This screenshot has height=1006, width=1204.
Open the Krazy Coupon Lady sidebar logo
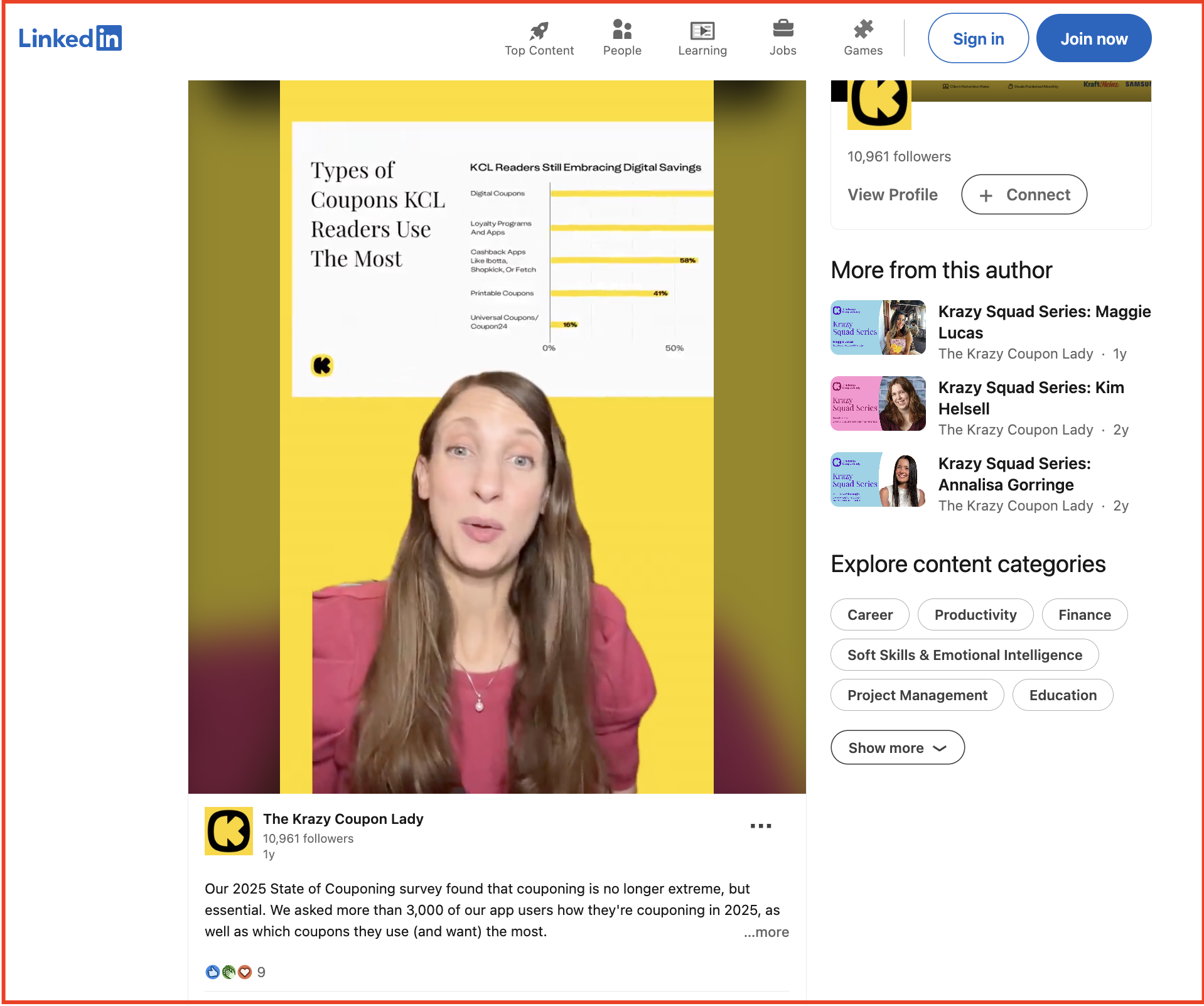(x=879, y=104)
